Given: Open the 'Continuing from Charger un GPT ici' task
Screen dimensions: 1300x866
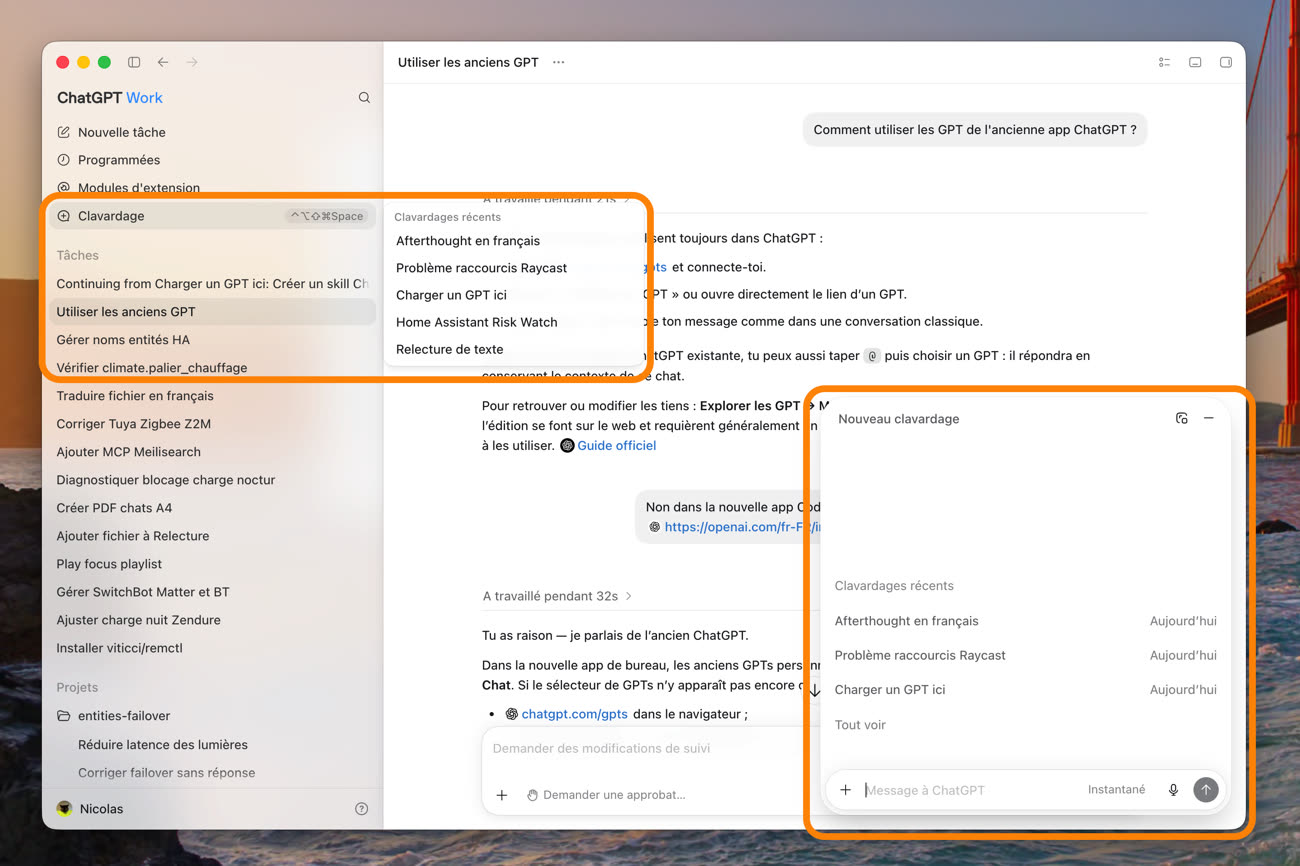Looking at the screenshot, I should pyautogui.click(x=212, y=284).
